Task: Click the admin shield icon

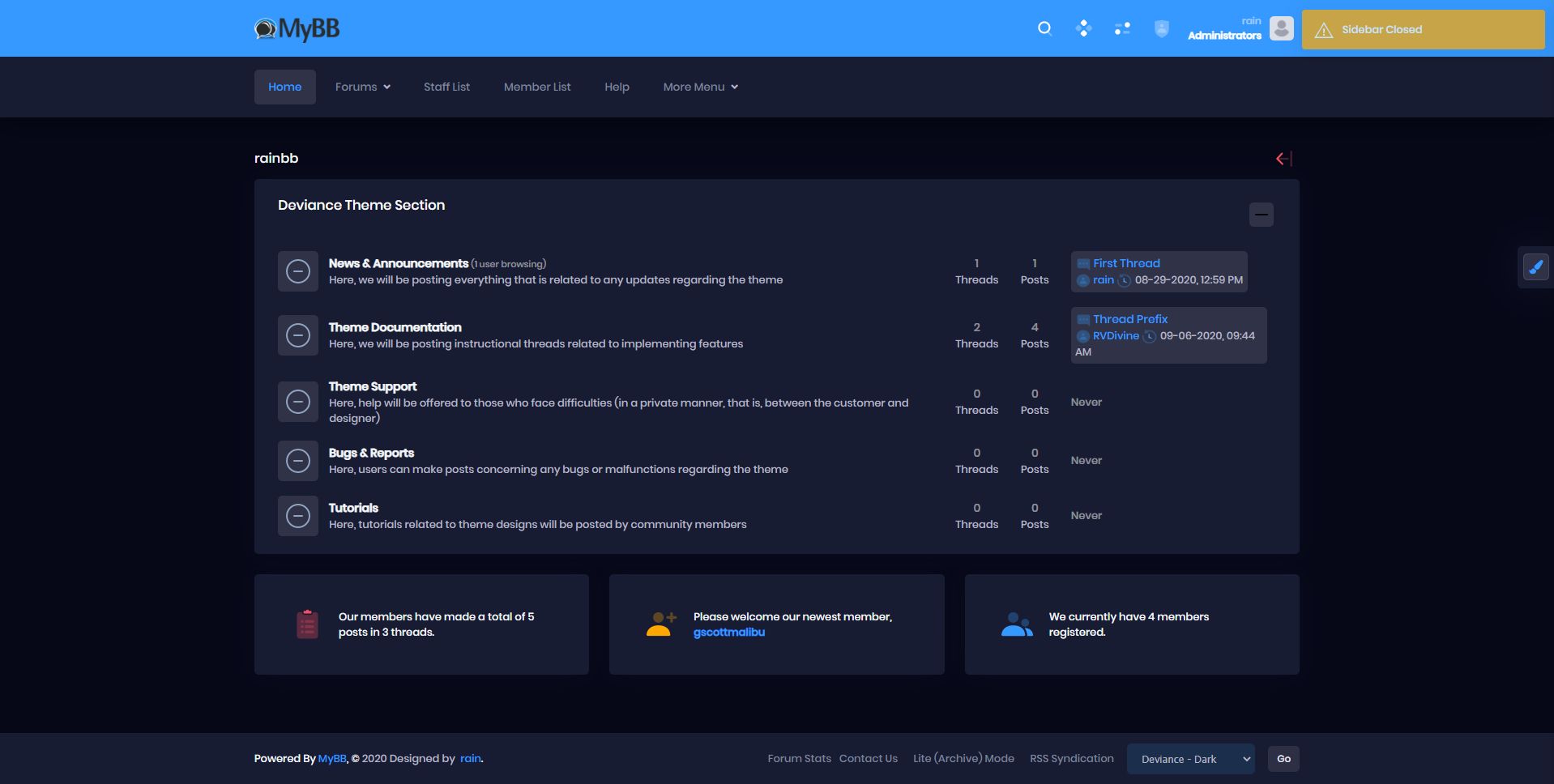Action: (1161, 29)
